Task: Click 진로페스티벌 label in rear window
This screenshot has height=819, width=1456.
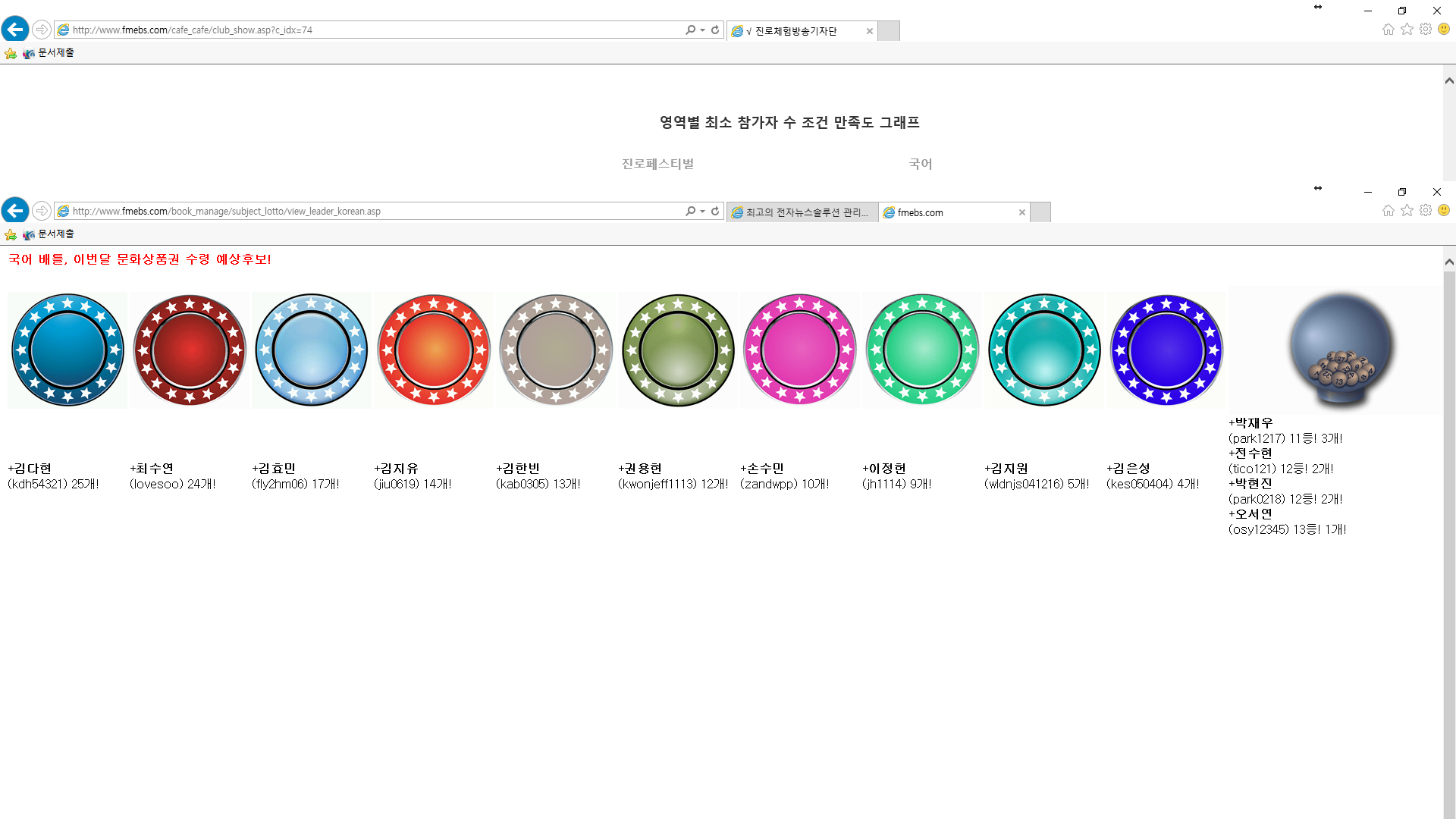Action: pos(657,164)
